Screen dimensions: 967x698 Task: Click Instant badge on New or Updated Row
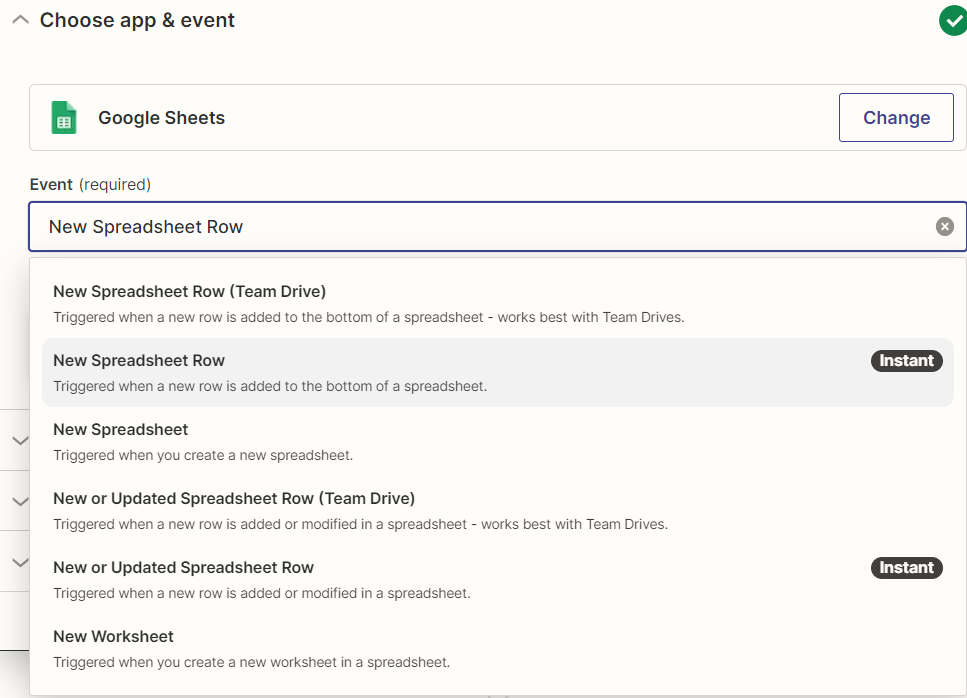click(906, 568)
